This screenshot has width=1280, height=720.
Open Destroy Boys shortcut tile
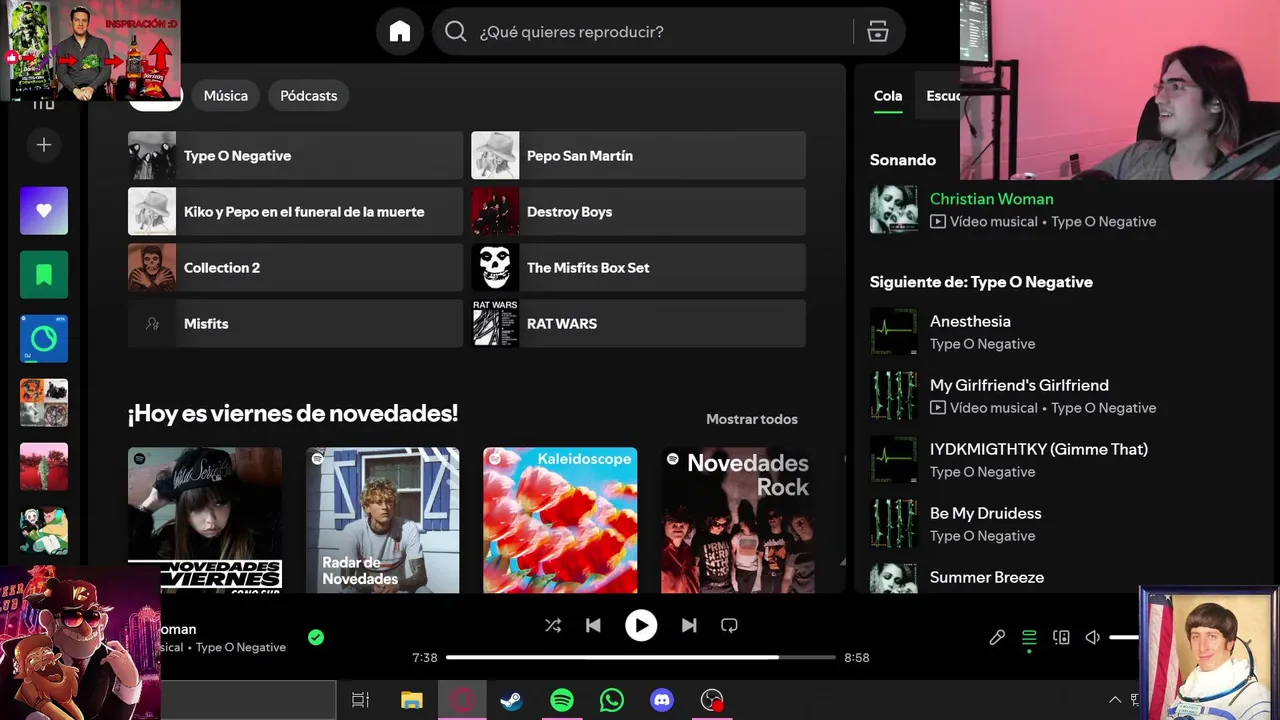tap(638, 212)
